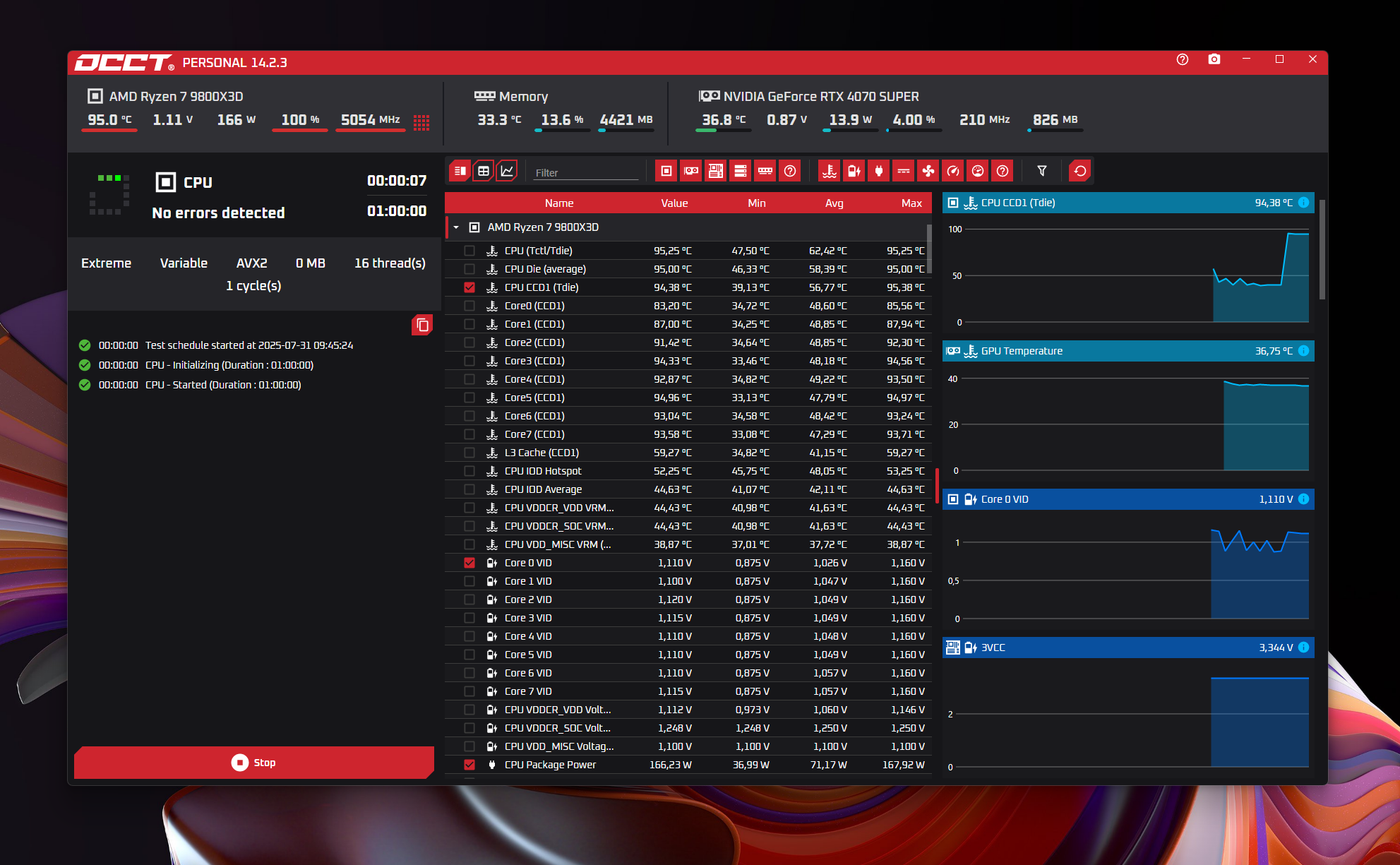This screenshot has width=1400, height=865.
Task: Sort by the Min column header
Action: [757, 203]
